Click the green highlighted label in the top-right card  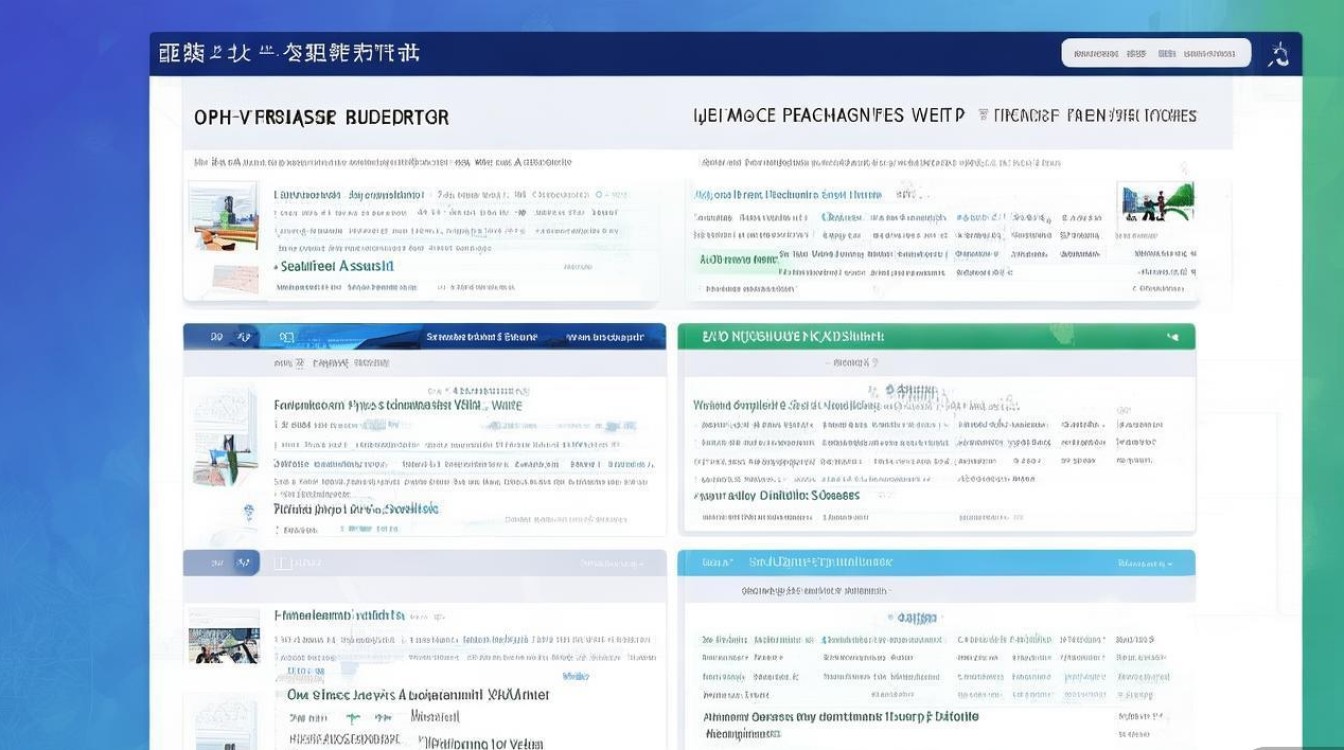pos(738,259)
